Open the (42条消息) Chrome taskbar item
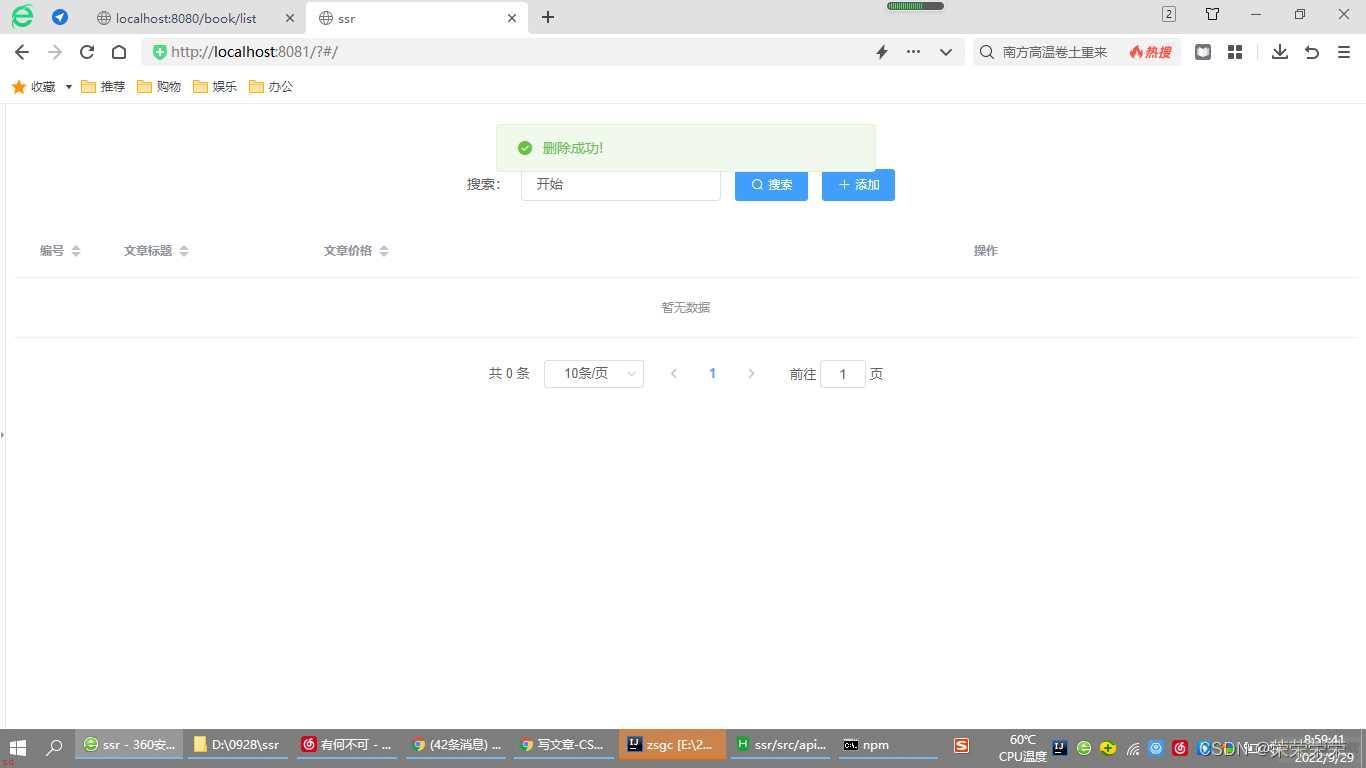The width and height of the screenshot is (1366, 768). point(456,745)
